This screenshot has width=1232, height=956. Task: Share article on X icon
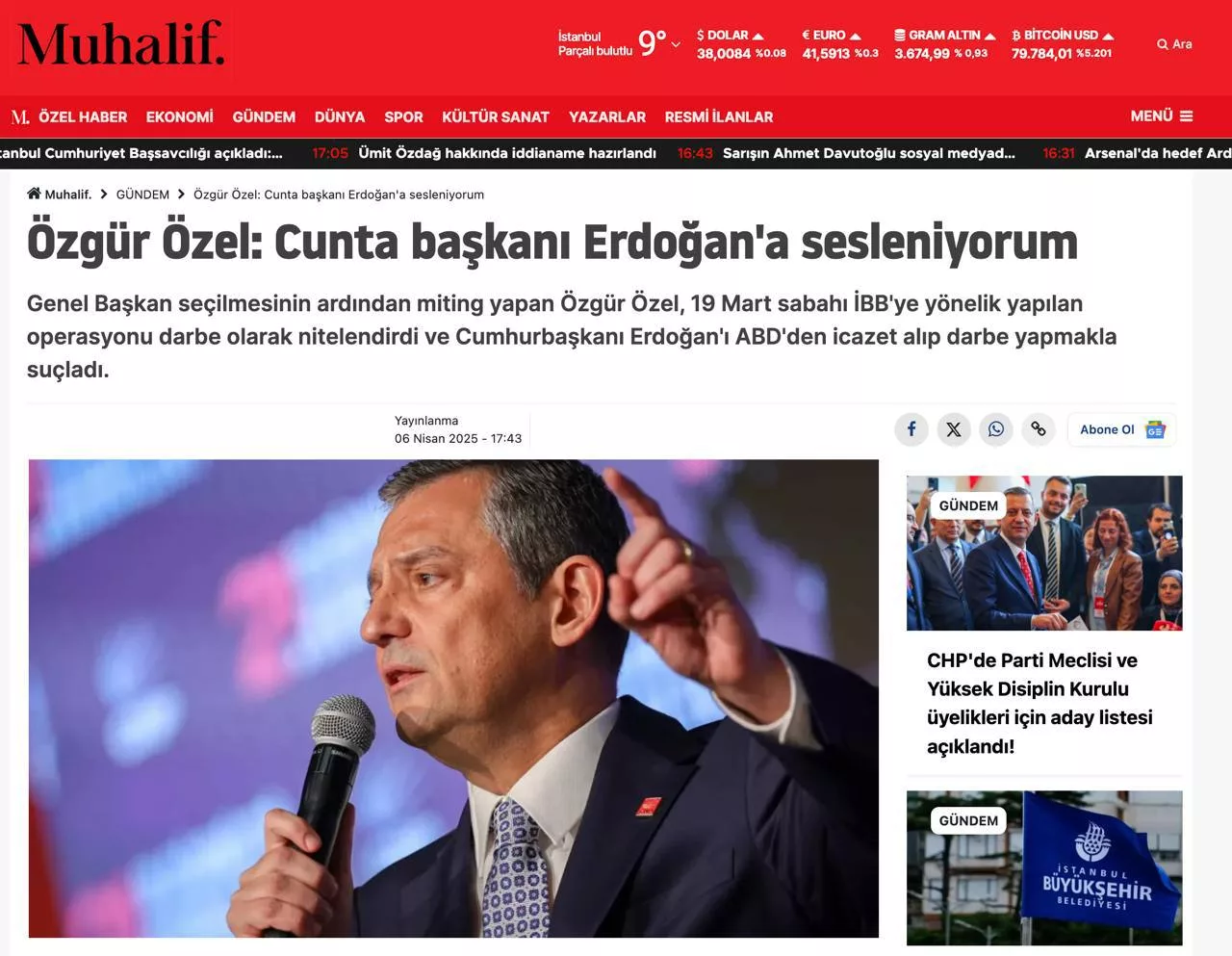pyautogui.click(x=954, y=429)
